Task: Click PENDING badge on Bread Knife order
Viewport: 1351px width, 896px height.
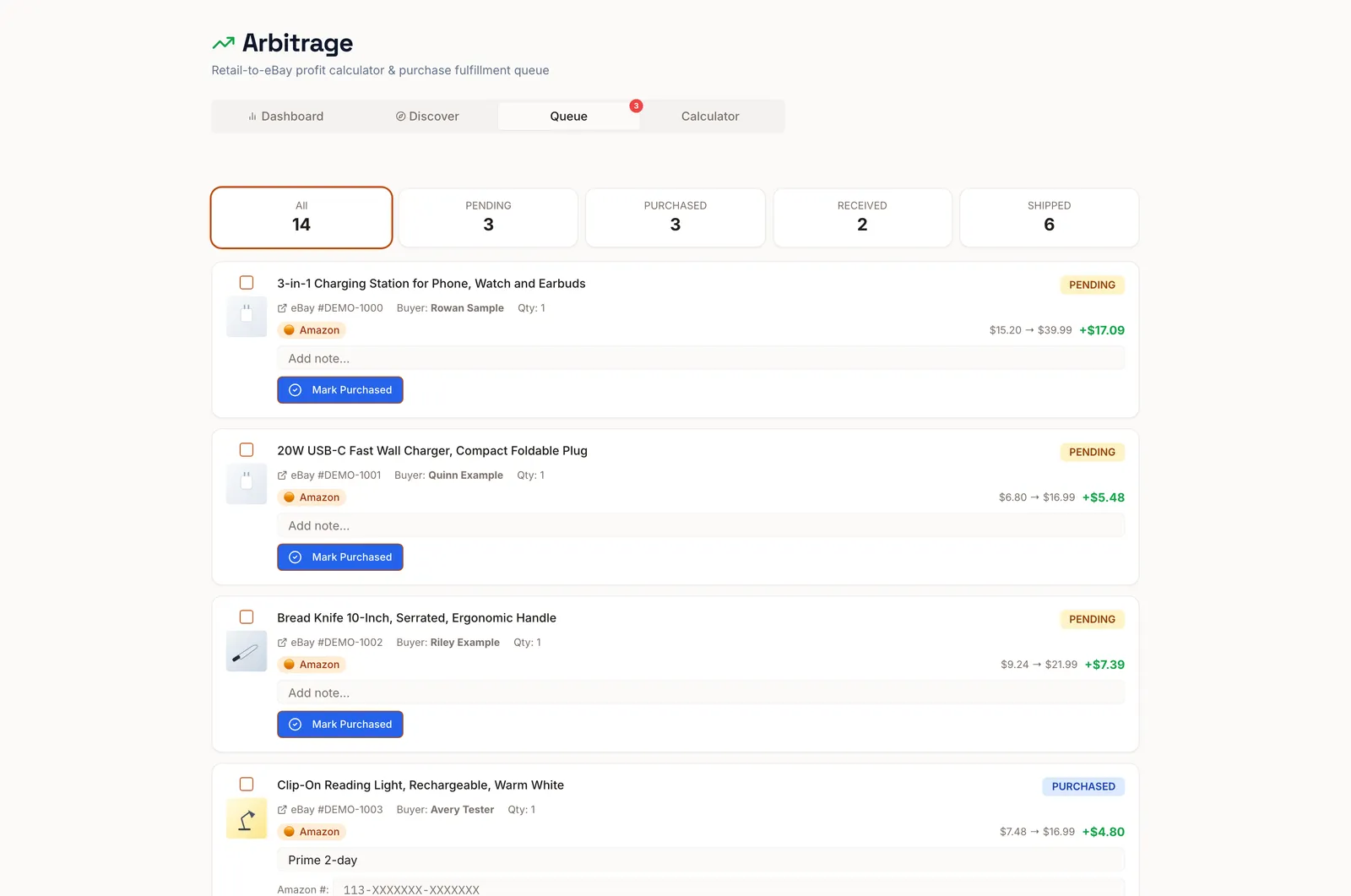Action: point(1092,620)
